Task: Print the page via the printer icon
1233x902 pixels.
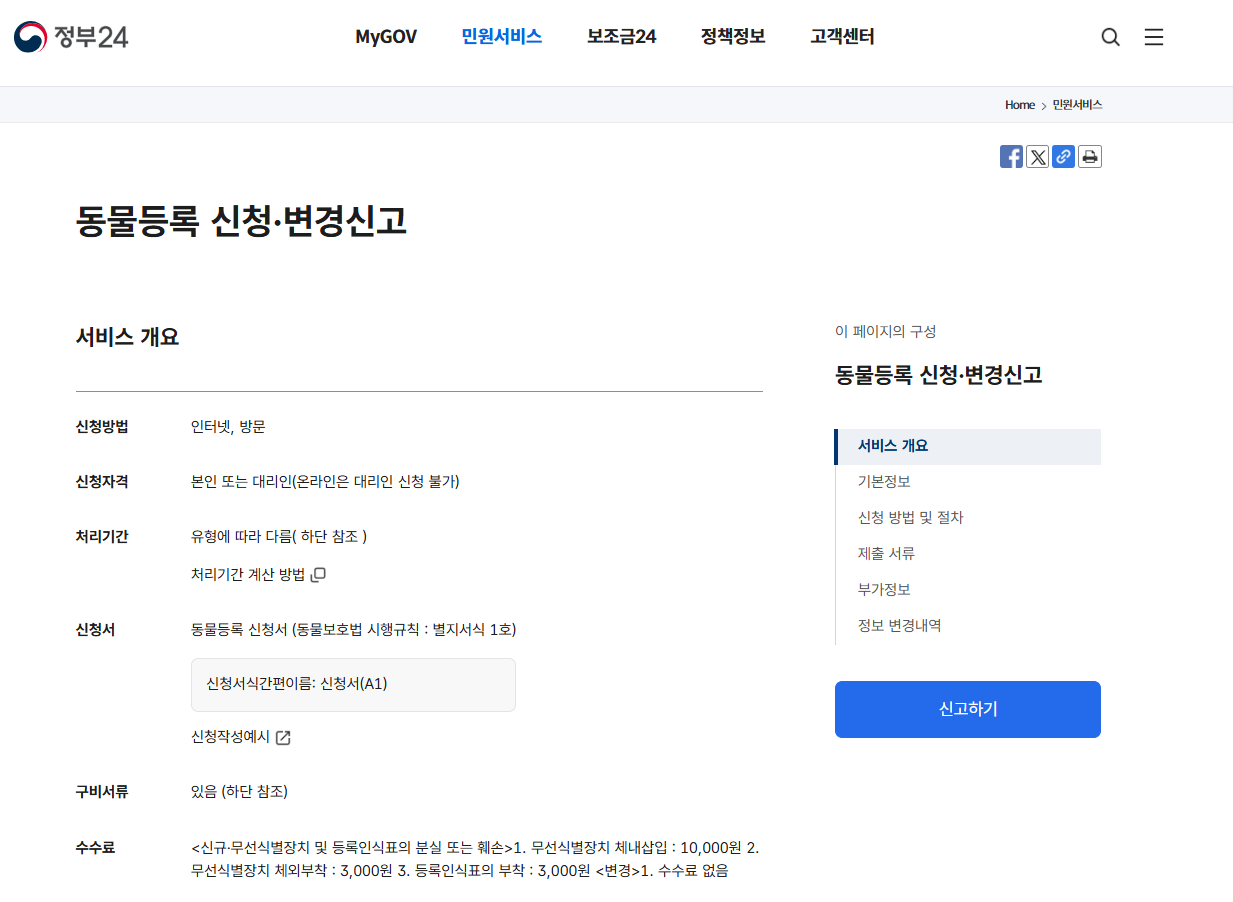Action: coord(1089,156)
